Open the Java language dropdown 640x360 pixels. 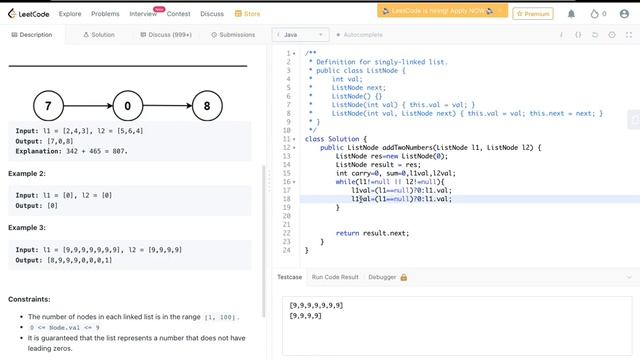[300, 35]
